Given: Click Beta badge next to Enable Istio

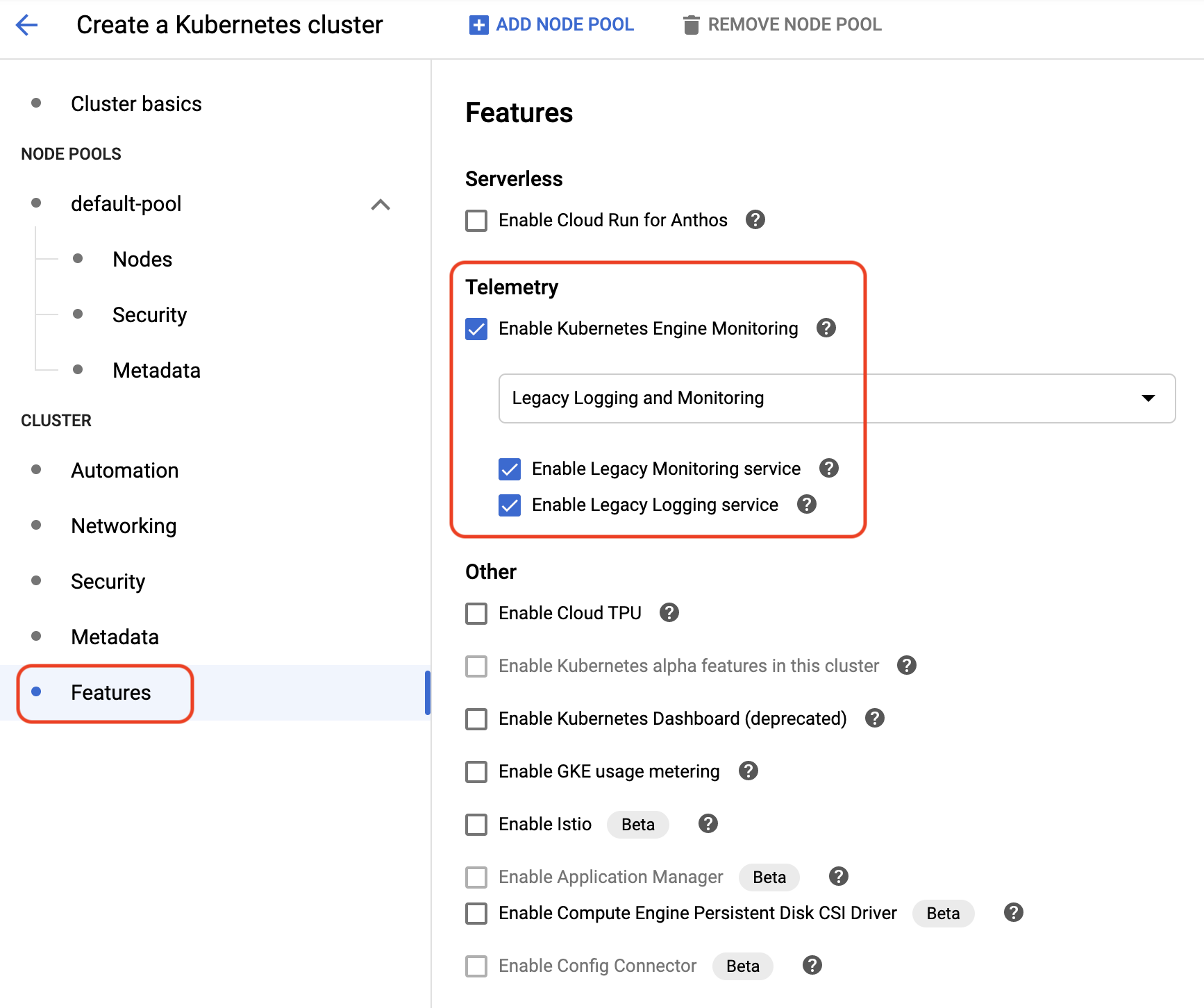Looking at the screenshot, I should coord(637,825).
